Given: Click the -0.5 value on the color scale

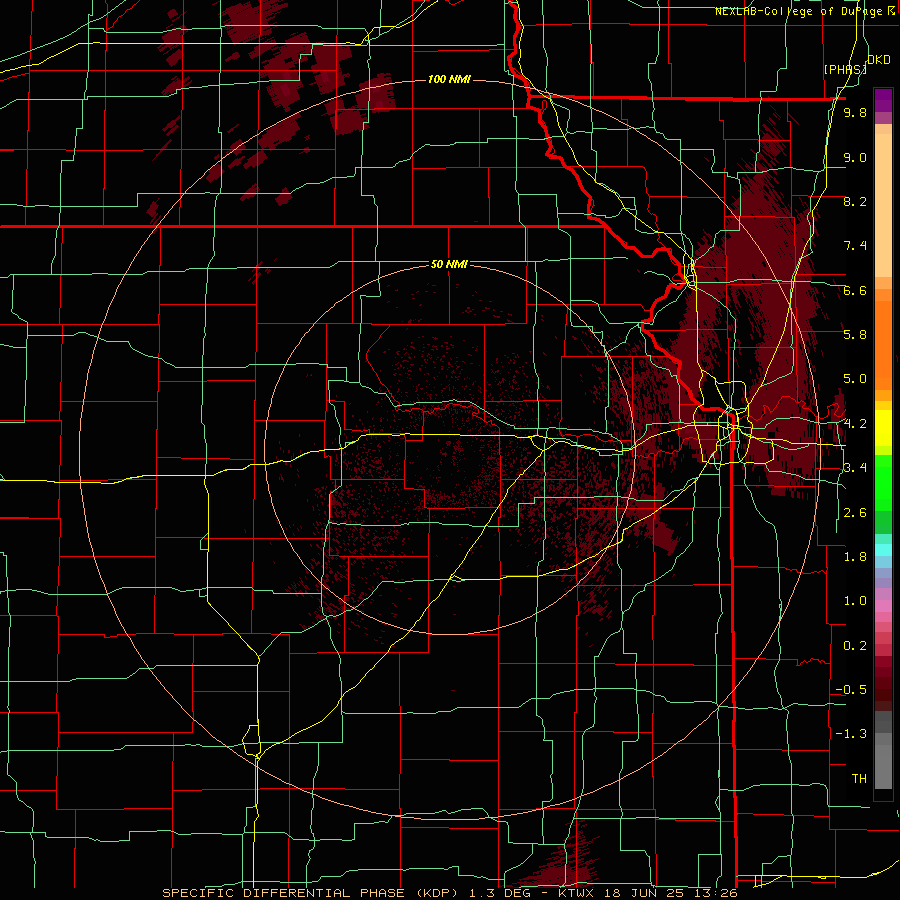Looking at the screenshot, I should pos(851,690).
